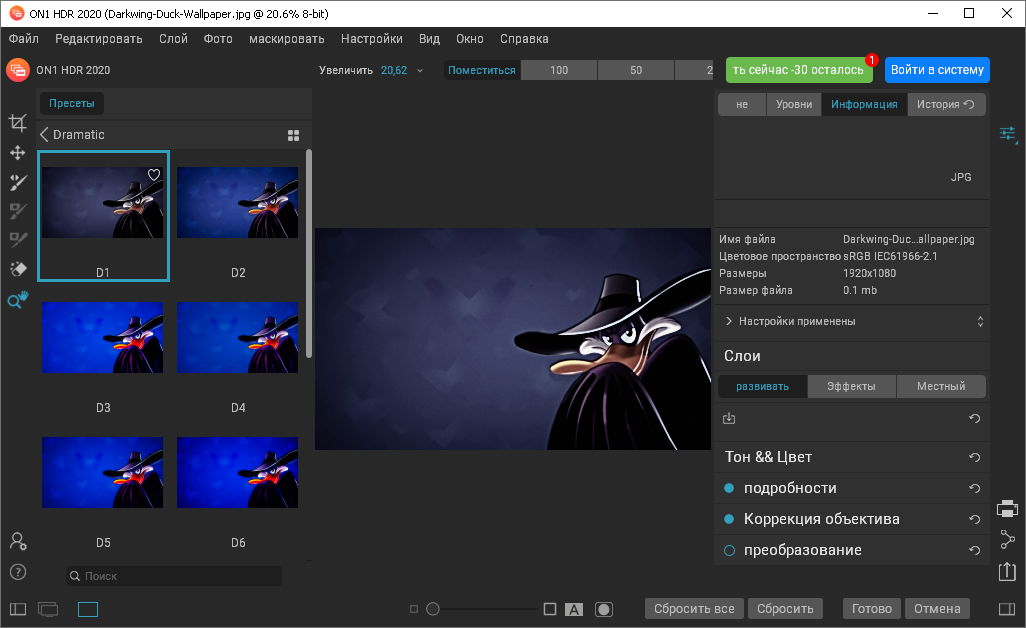1026x628 pixels.
Task: Open the Настройки menu
Action: [372, 39]
